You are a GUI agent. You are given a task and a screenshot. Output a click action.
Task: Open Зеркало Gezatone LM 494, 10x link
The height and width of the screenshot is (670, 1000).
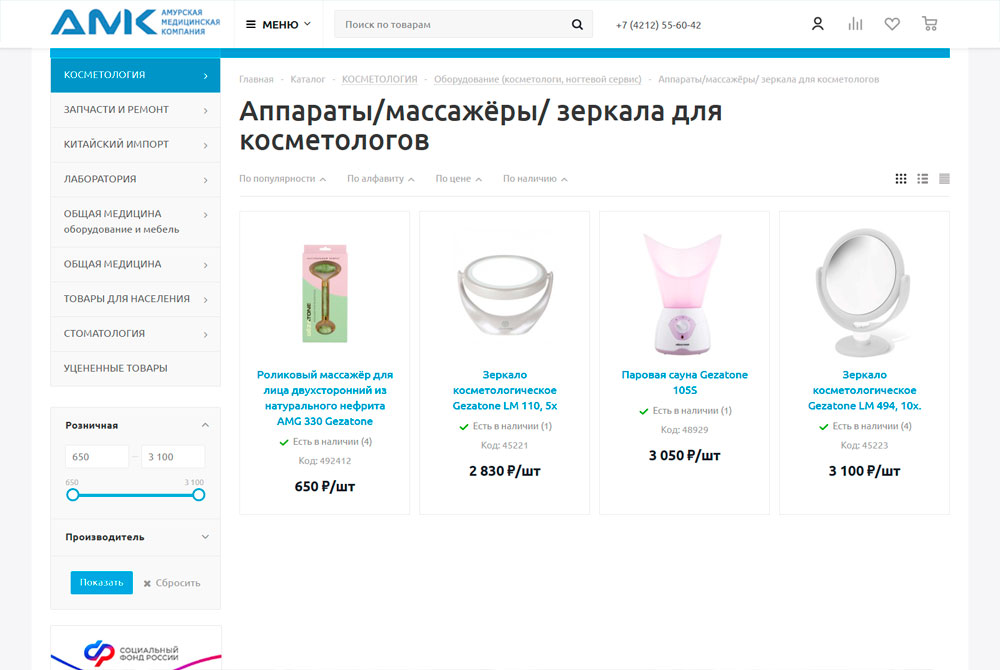pyautogui.click(x=864, y=391)
